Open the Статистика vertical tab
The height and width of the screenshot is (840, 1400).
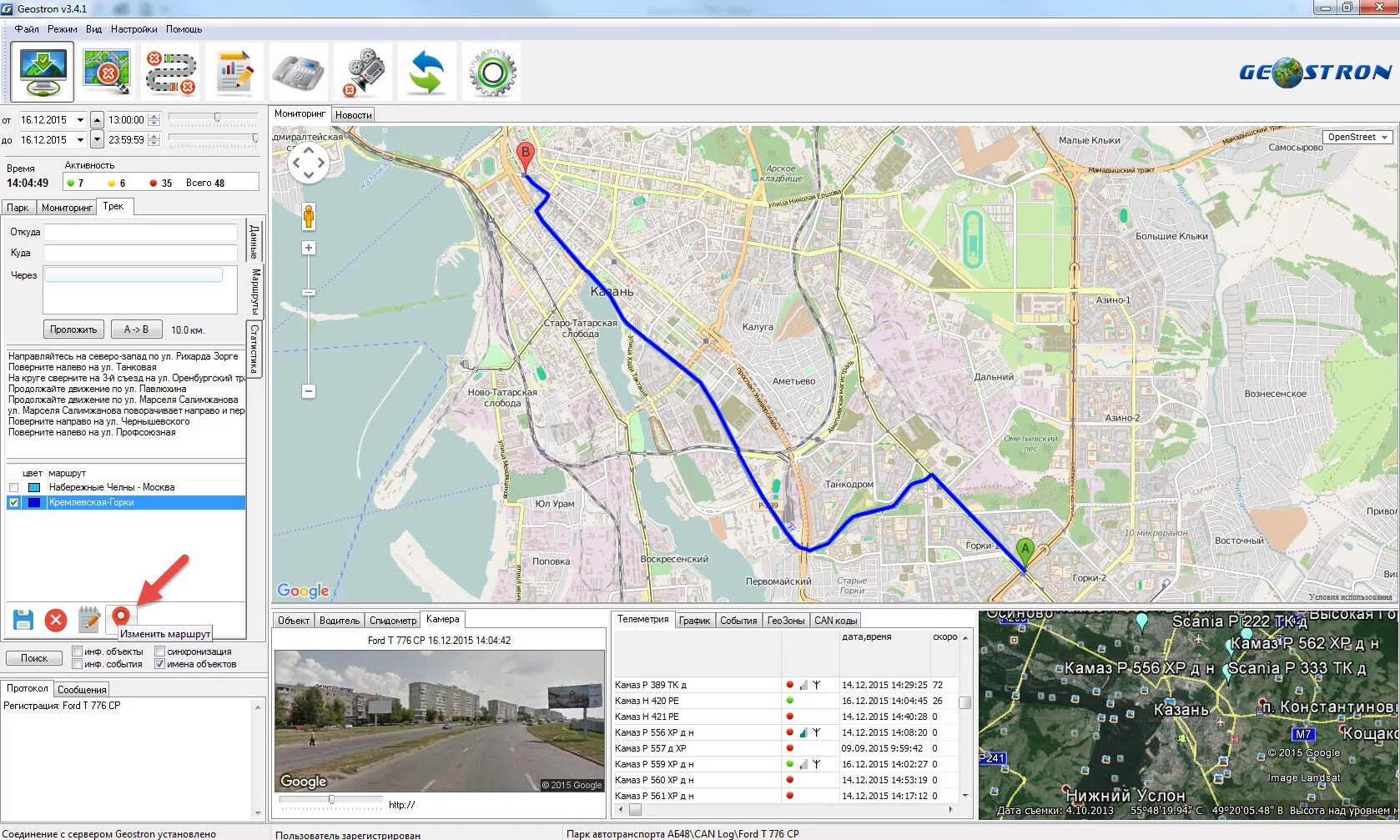pos(254,349)
